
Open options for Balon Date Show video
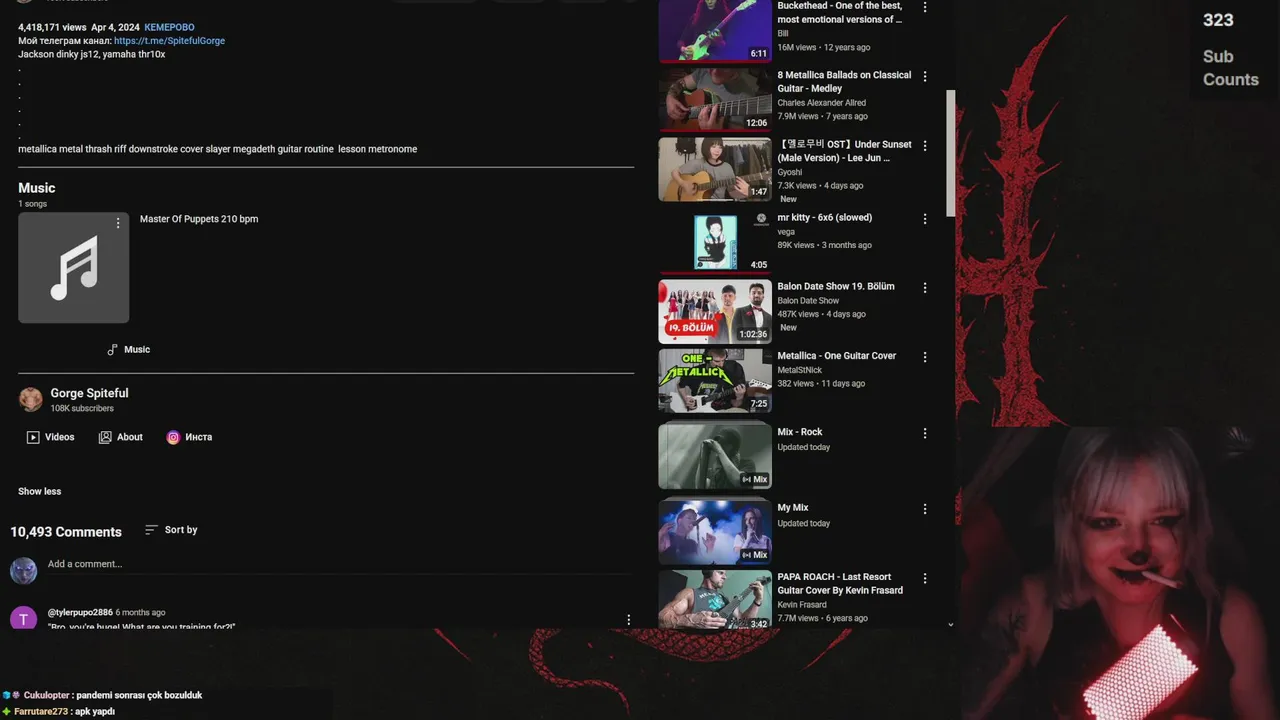(x=925, y=288)
